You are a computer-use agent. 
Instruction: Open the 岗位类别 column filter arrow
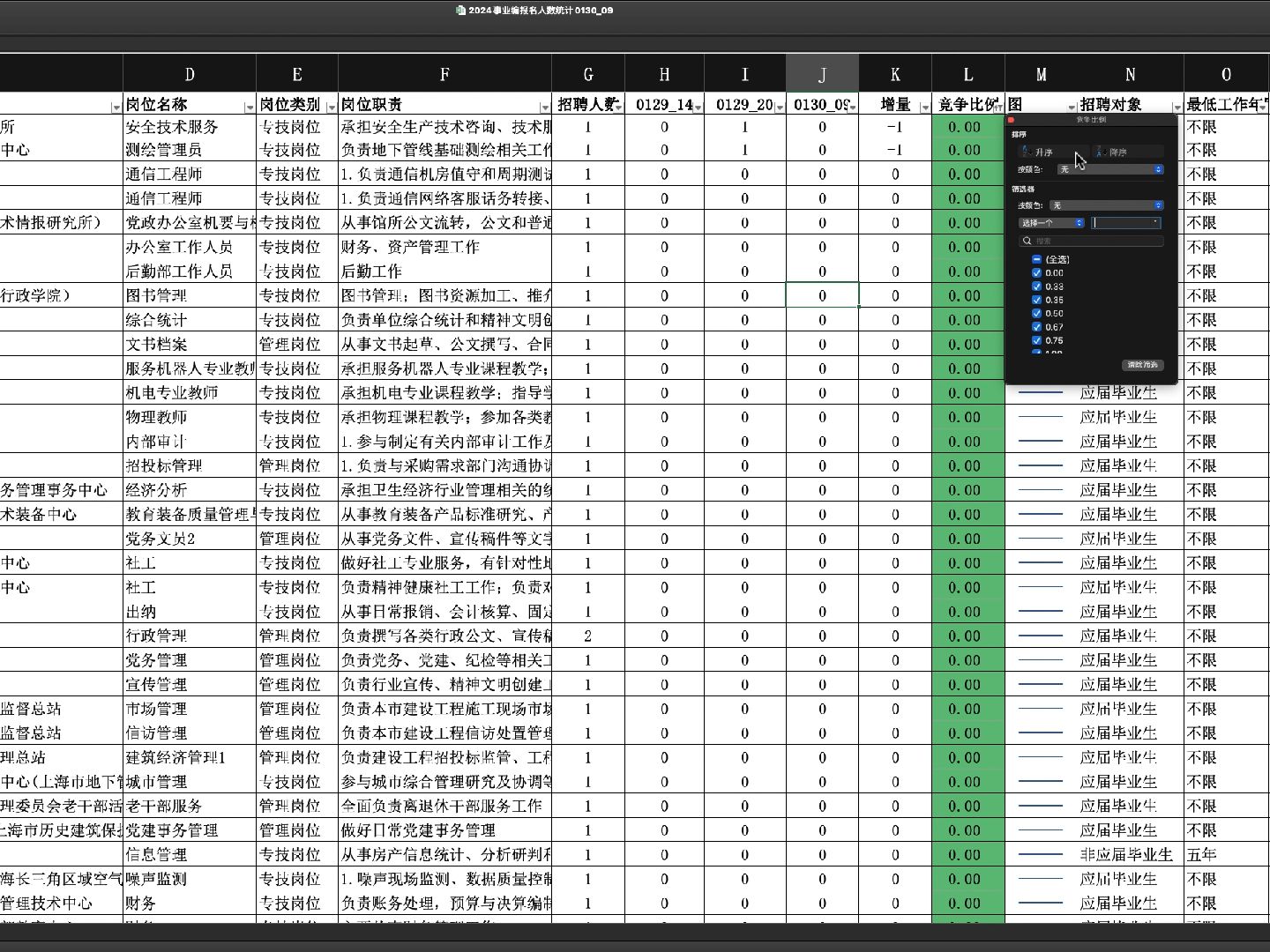tap(331, 108)
